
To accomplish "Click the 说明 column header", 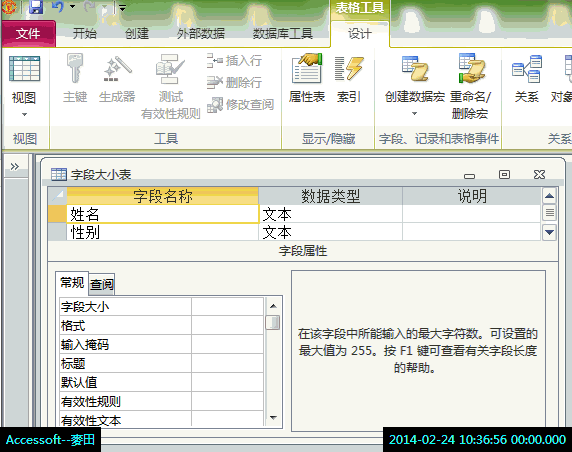I will pyautogui.click(x=472, y=196).
